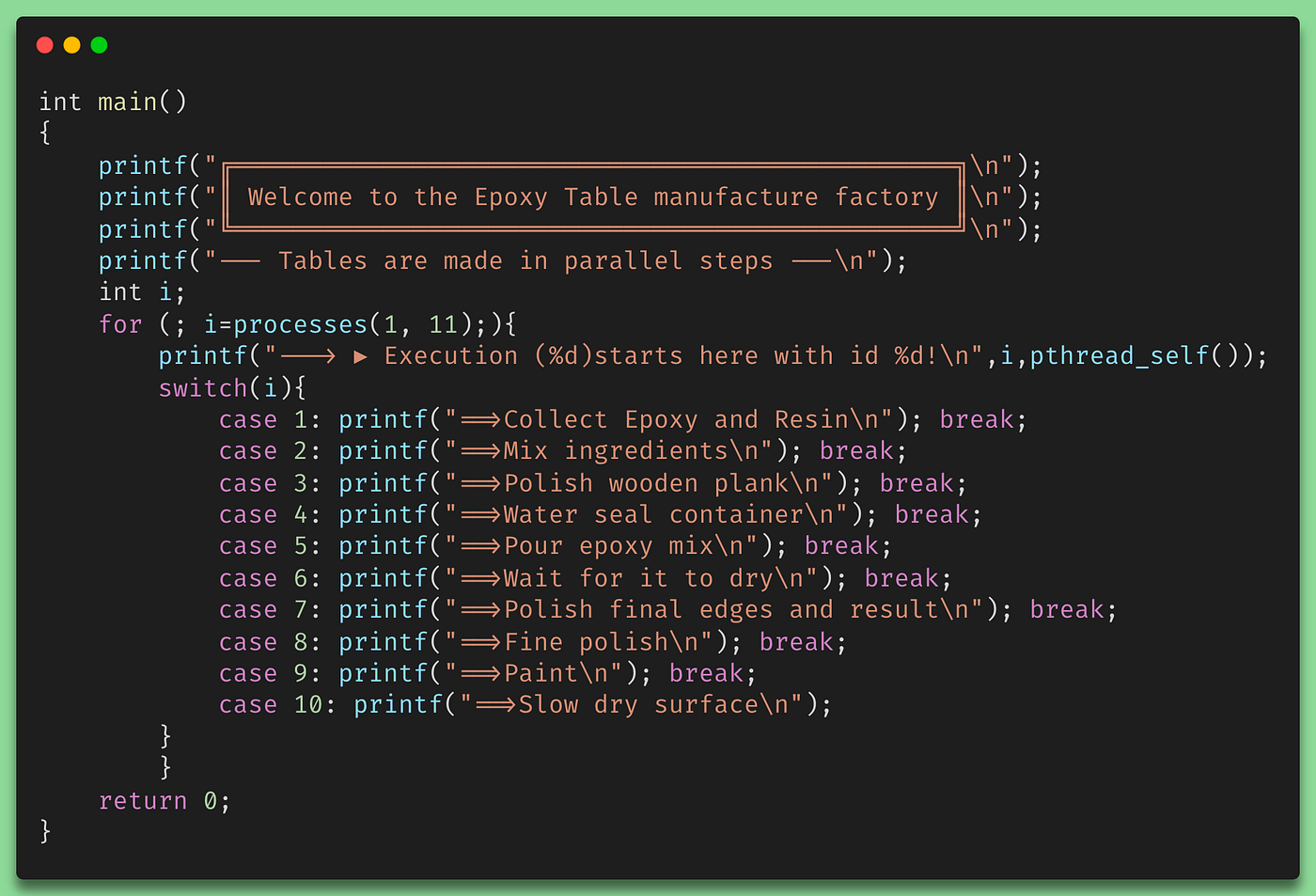Click 'Collect Epoxy and Resin' text in case 1
This screenshot has width=1316, height=896.
(x=676, y=419)
